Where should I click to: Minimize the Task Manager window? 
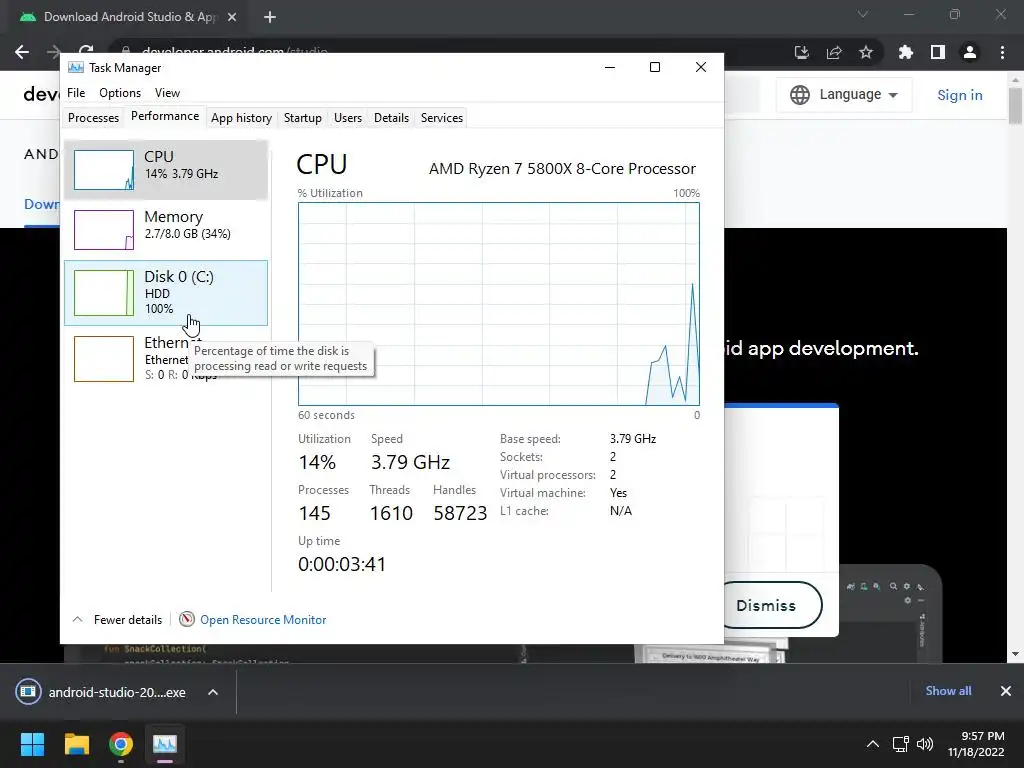click(x=610, y=67)
